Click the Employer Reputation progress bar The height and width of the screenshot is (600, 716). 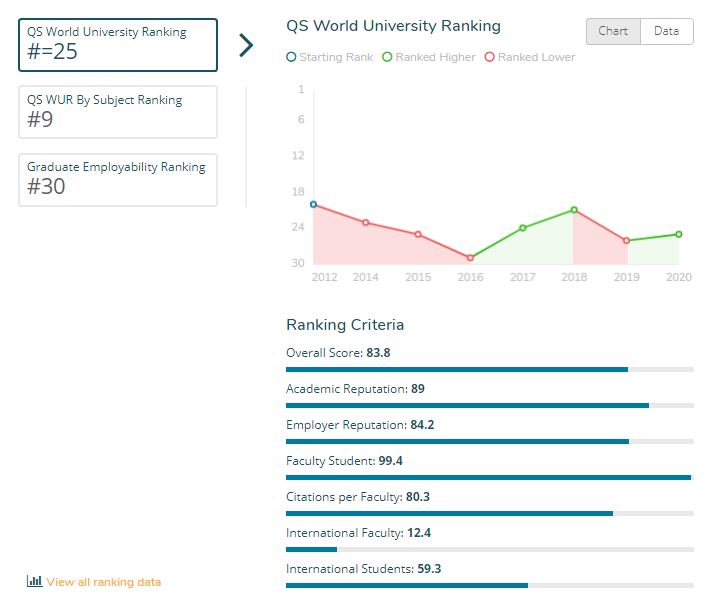490,442
